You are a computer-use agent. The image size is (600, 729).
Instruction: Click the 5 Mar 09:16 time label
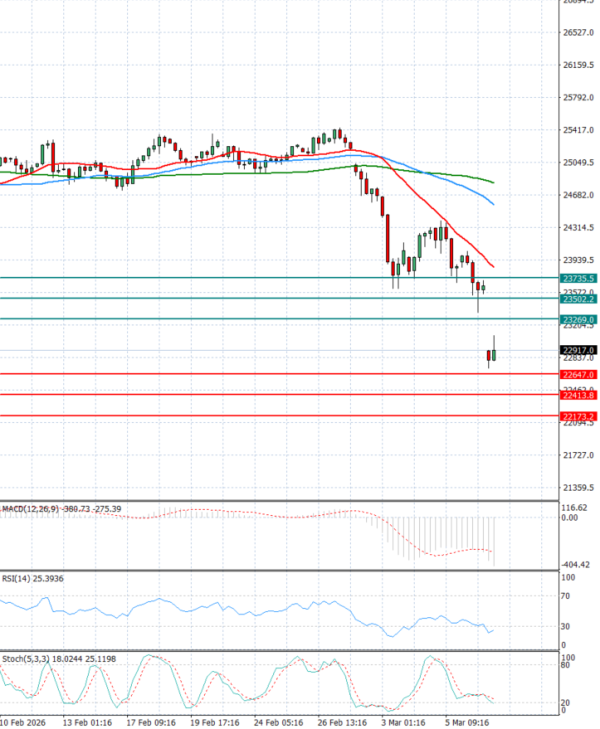tap(467, 721)
